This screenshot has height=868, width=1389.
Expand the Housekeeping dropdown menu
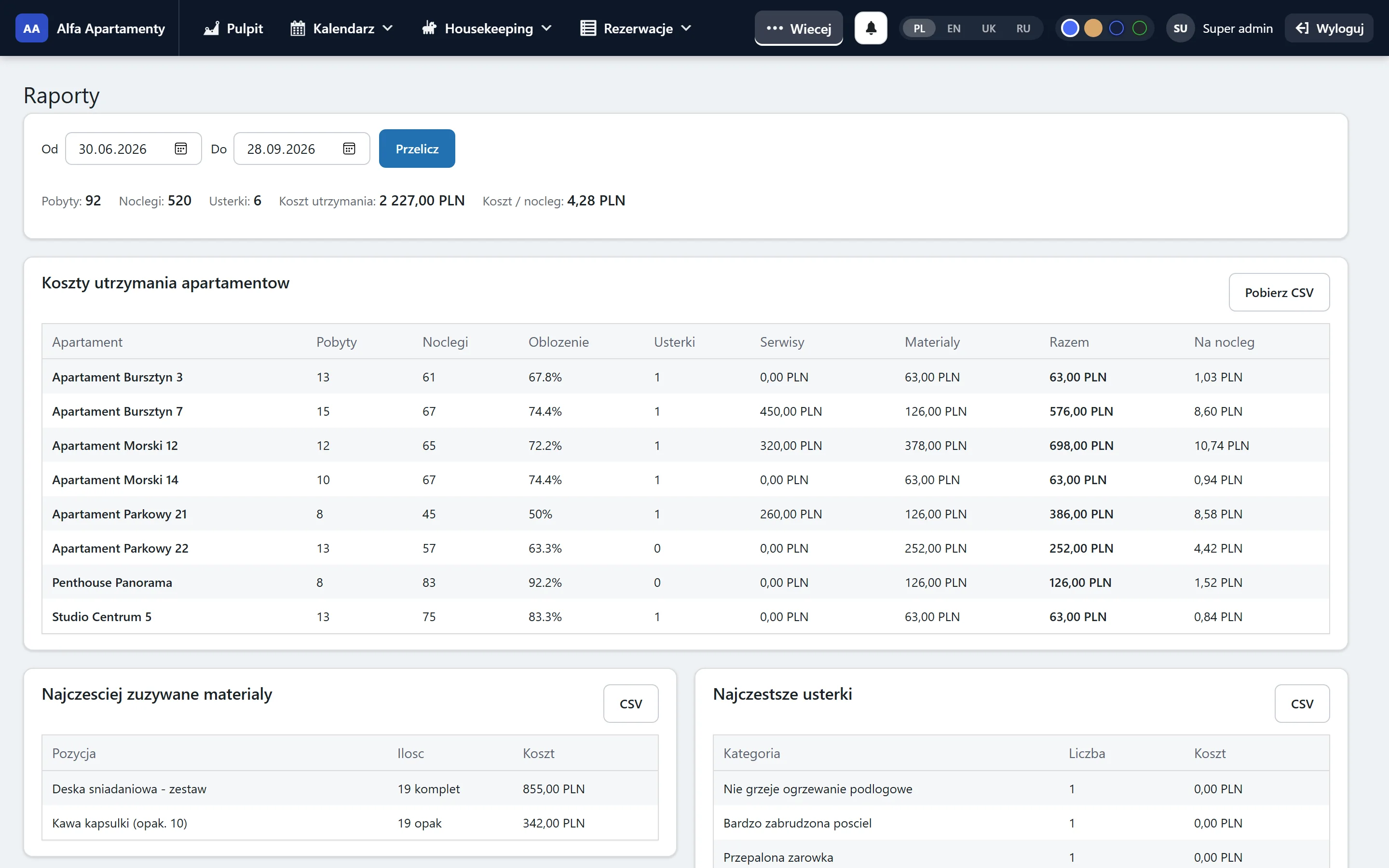(x=487, y=28)
